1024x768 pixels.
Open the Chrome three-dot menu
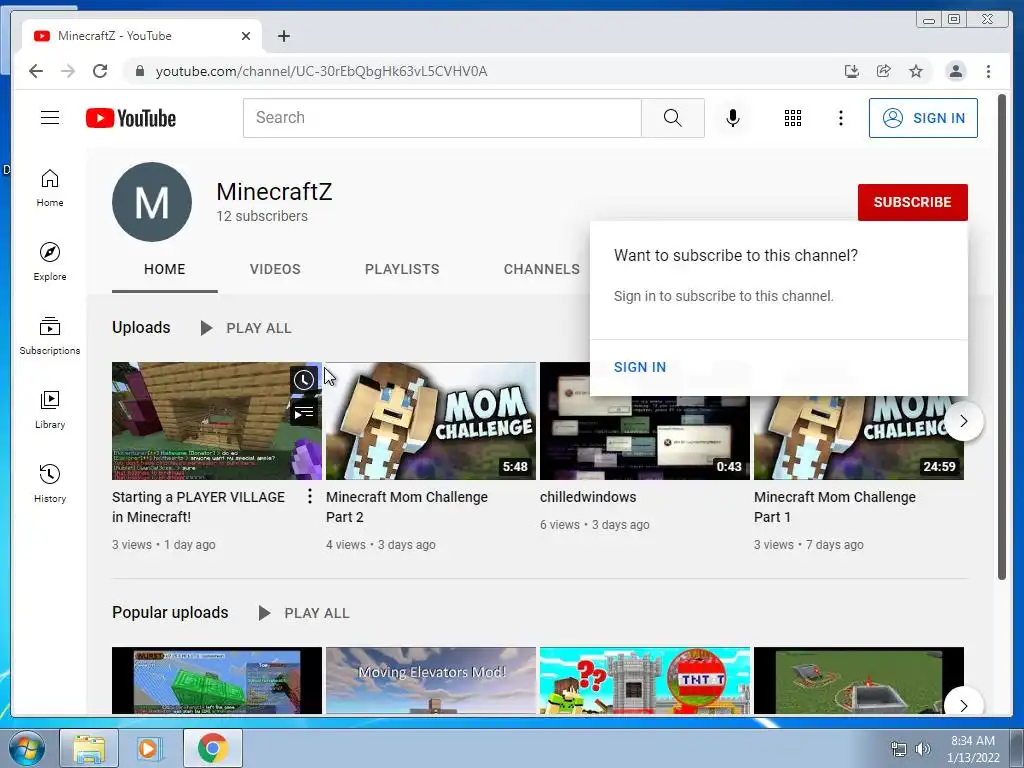(988, 71)
